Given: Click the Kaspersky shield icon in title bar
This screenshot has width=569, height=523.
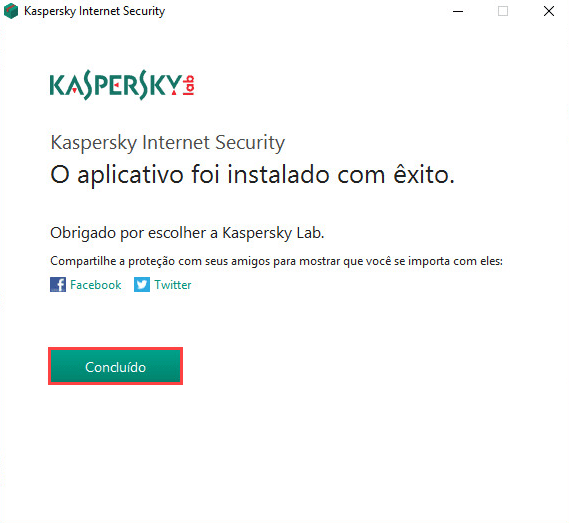Looking at the screenshot, I should click(x=11, y=11).
